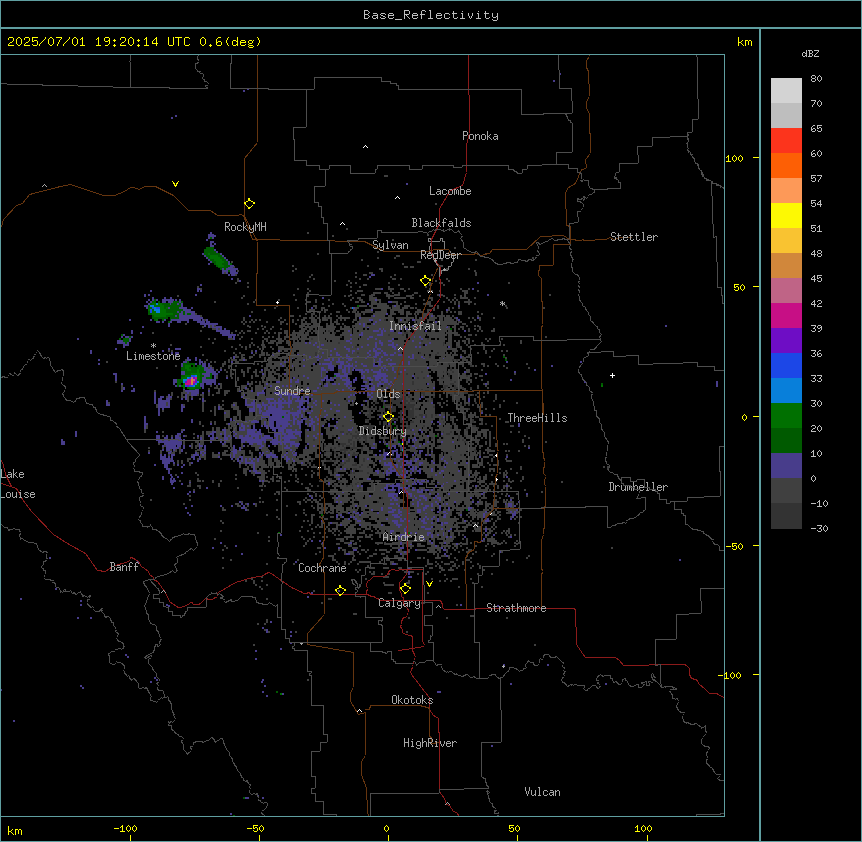Click the Limestone label
The image size is (862, 842).
pos(153,356)
